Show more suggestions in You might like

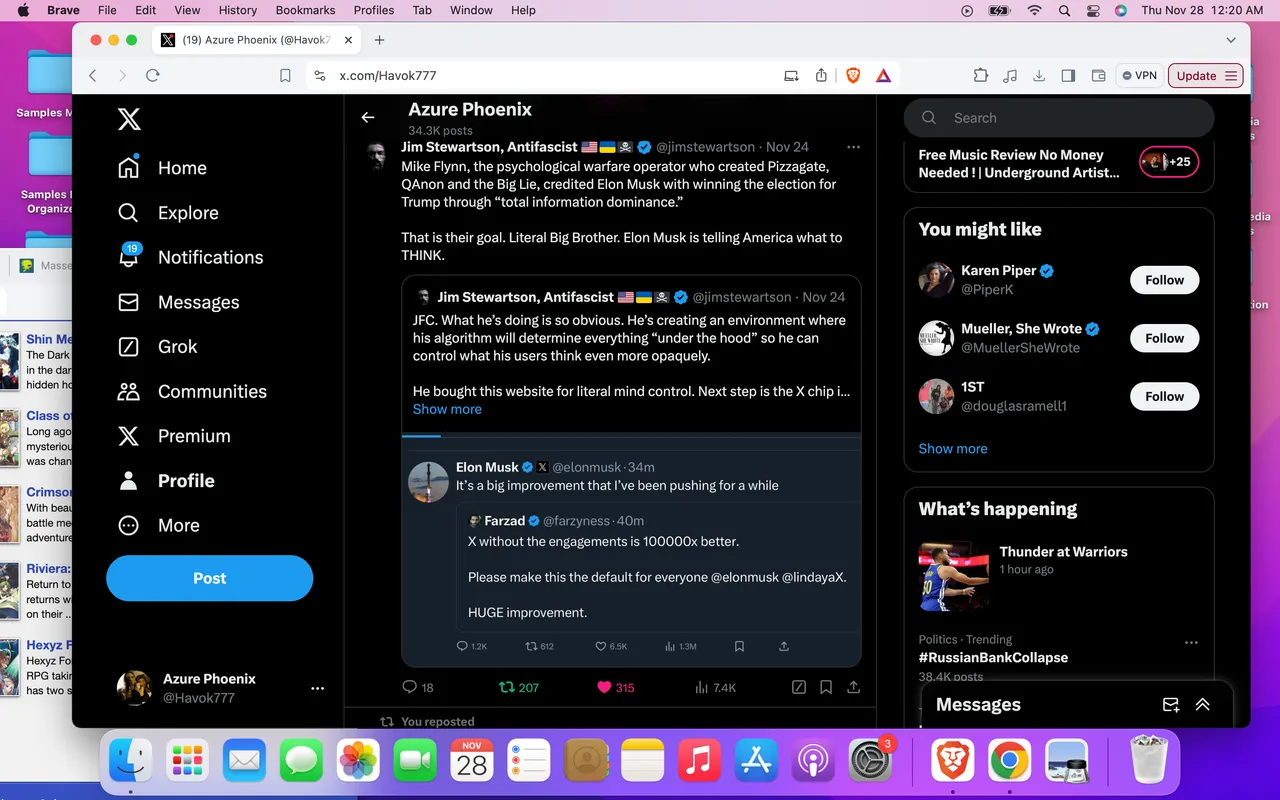(953, 448)
